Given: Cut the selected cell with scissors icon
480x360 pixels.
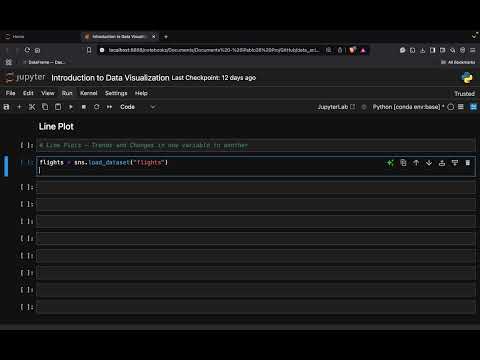Looking at the screenshot, I should (32, 107).
